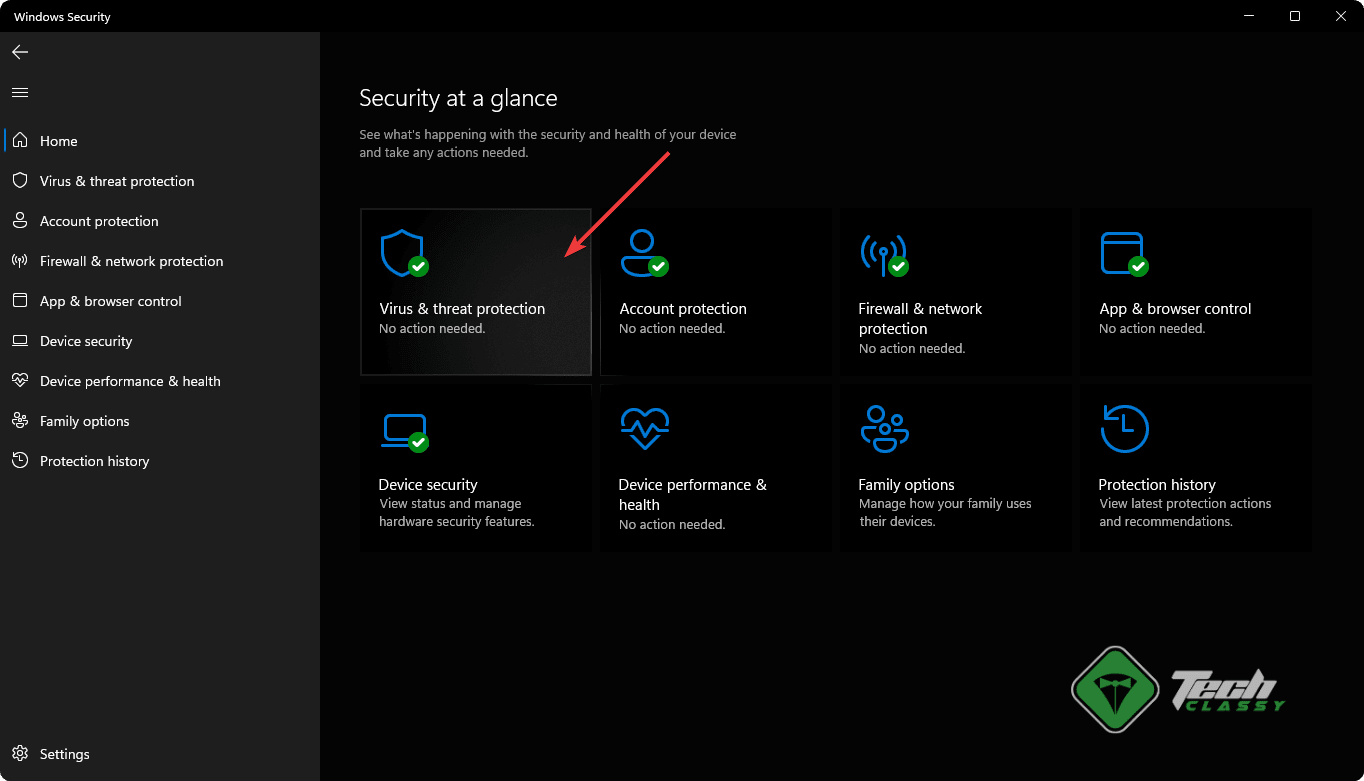
Task: Open Family options from the sidebar
Action: (x=84, y=421)
